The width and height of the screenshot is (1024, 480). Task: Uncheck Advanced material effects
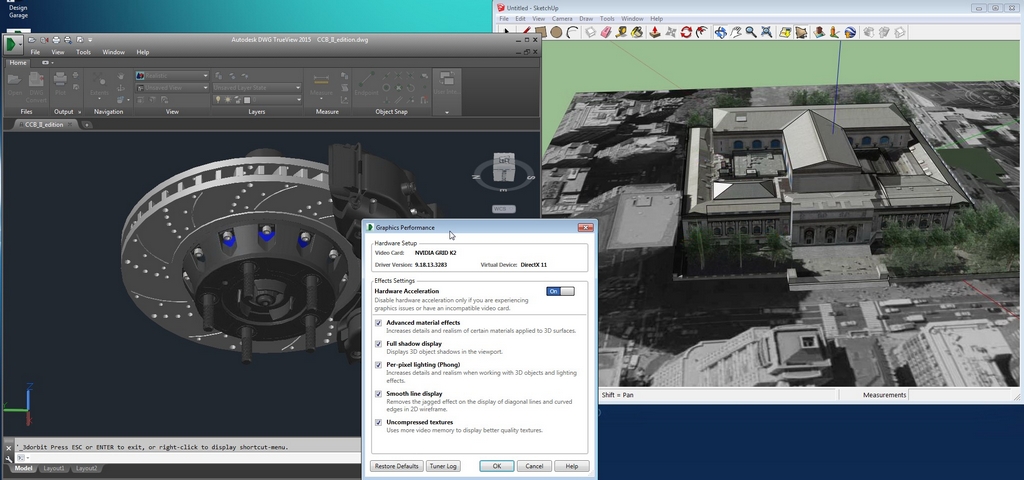coord(378,323)
